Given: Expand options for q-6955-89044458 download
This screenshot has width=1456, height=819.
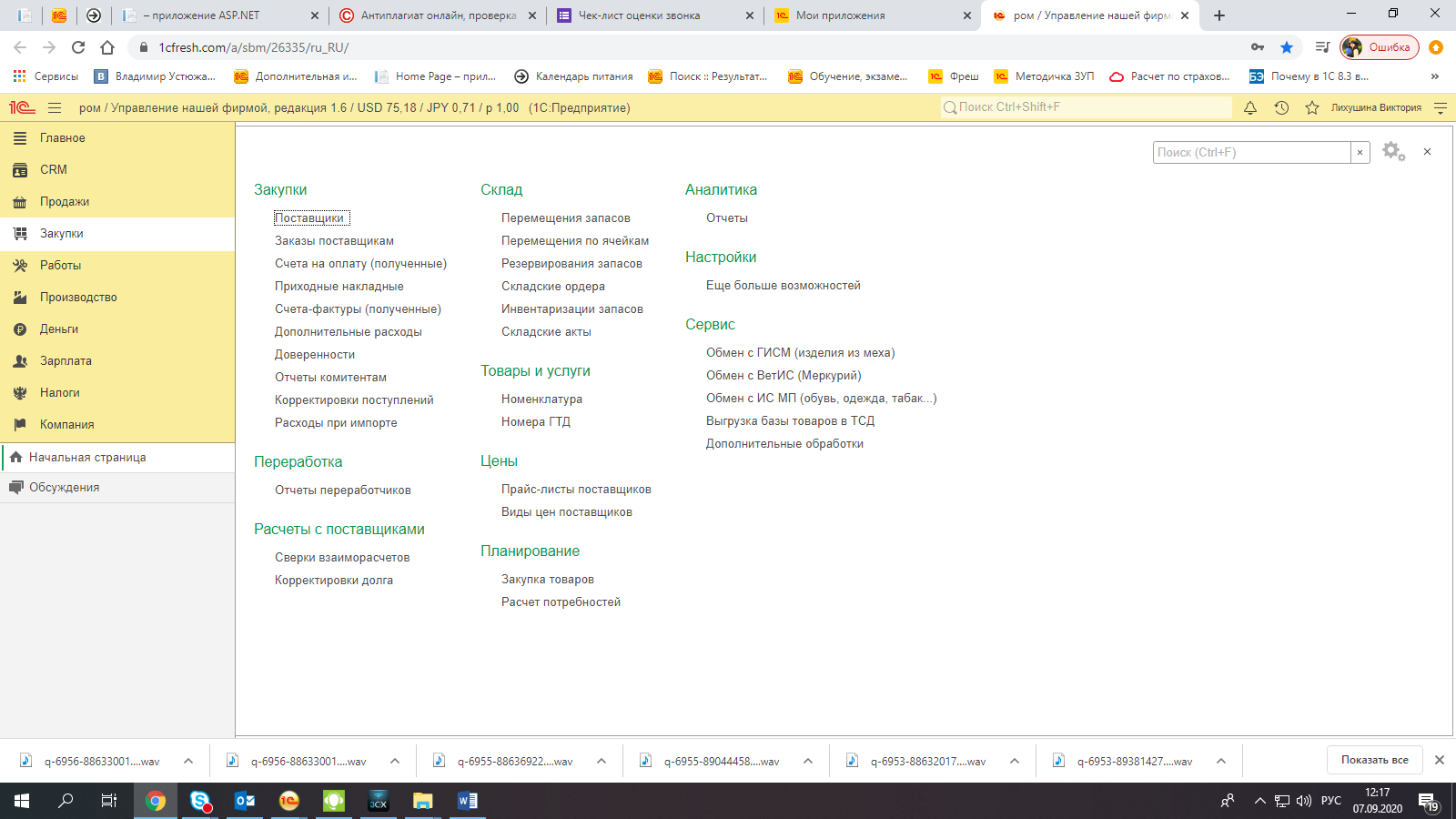Looking at the screenshot, I should point(807,761).
